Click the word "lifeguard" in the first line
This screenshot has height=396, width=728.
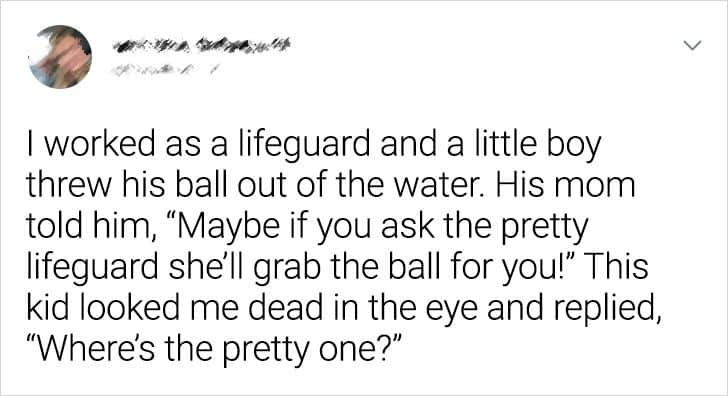pyautogui.click(x=305, y=143)
